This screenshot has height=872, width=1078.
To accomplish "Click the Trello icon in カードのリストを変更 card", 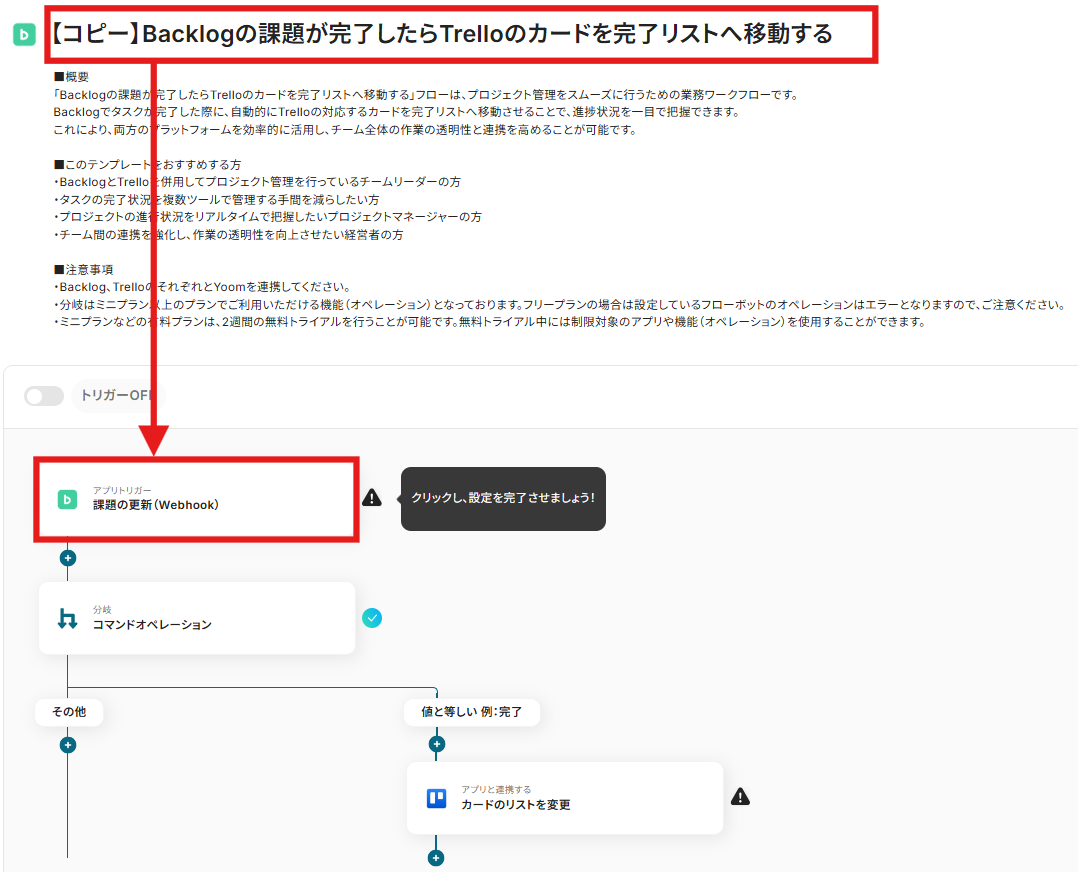I will [x=437, y=798].
